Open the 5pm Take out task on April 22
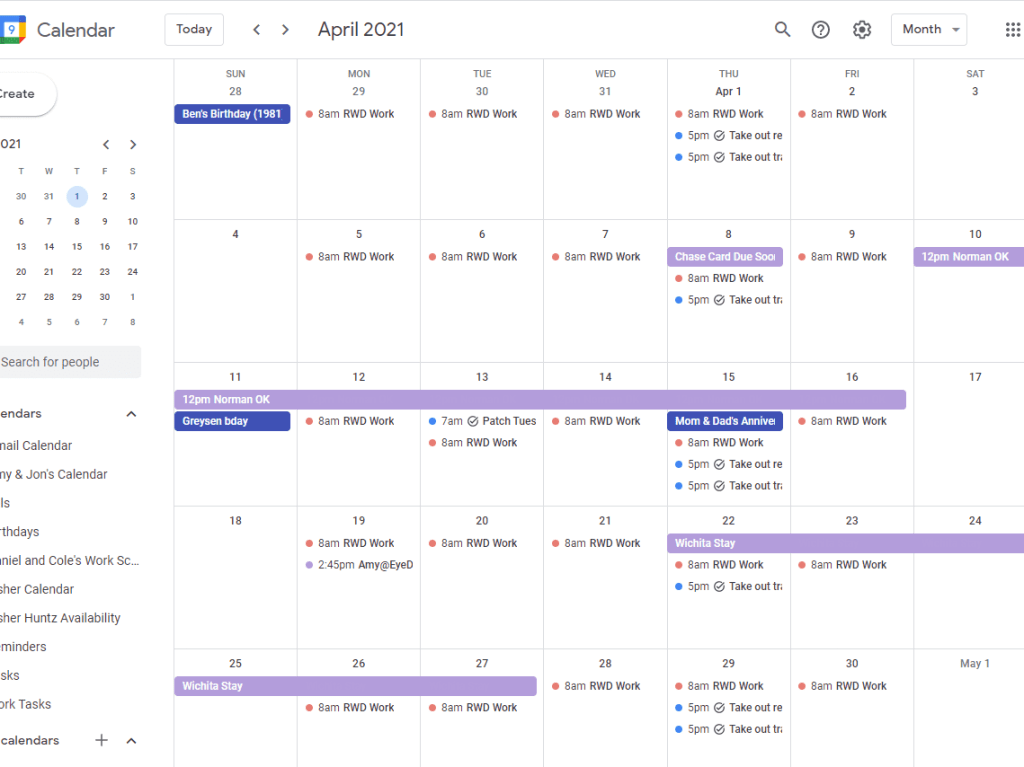The width and height of the screenshot is (1024, 767). (x=729, y=587)
